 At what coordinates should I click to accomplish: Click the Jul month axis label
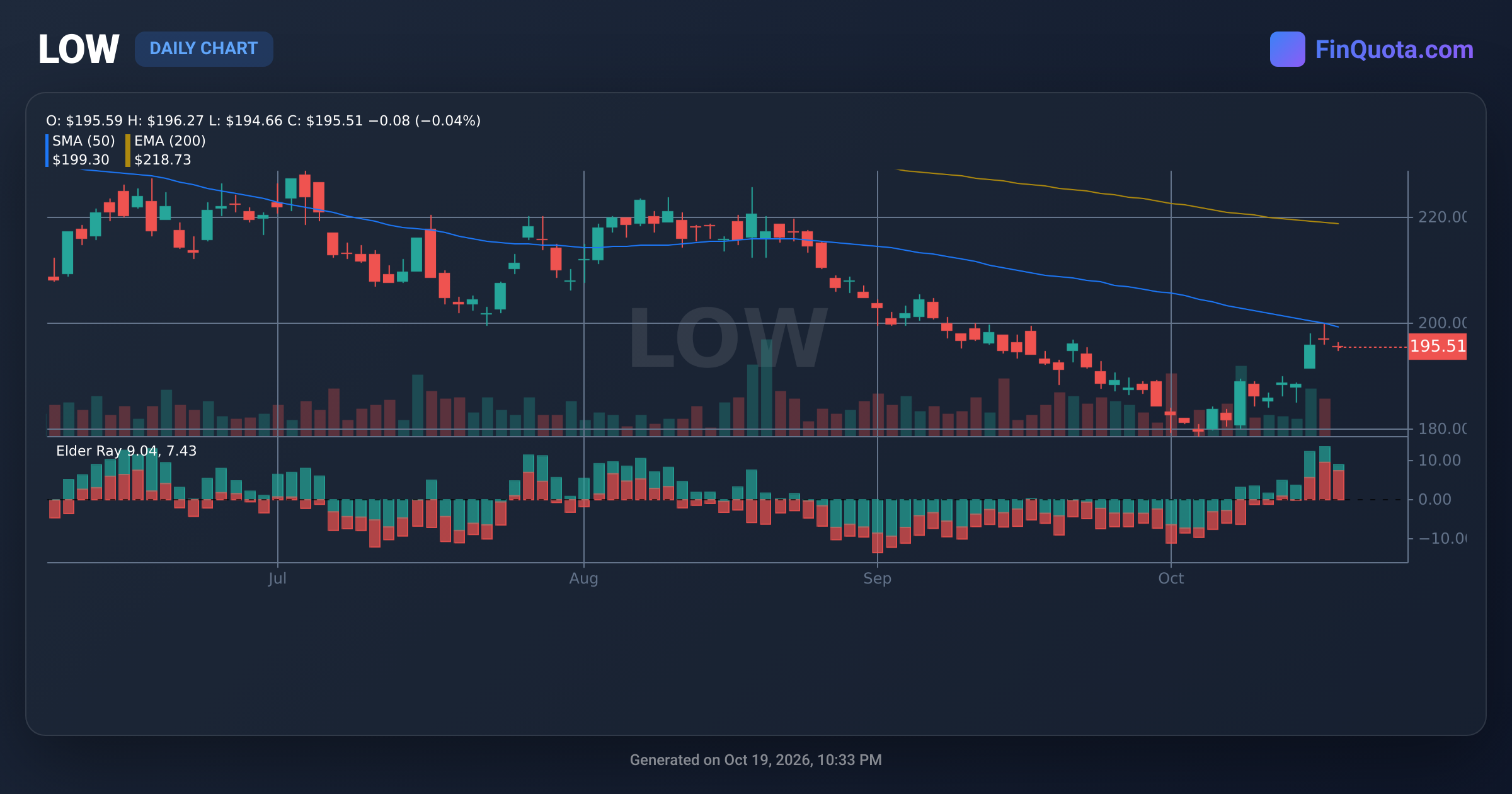coord(277,578)
